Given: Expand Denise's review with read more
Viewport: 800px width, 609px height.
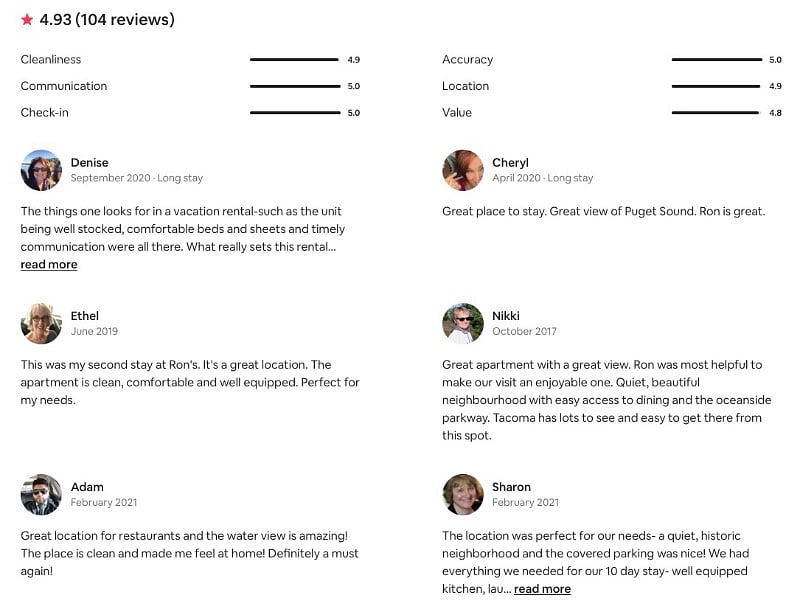Looking at the screenshot, I should tap(49, 265).
